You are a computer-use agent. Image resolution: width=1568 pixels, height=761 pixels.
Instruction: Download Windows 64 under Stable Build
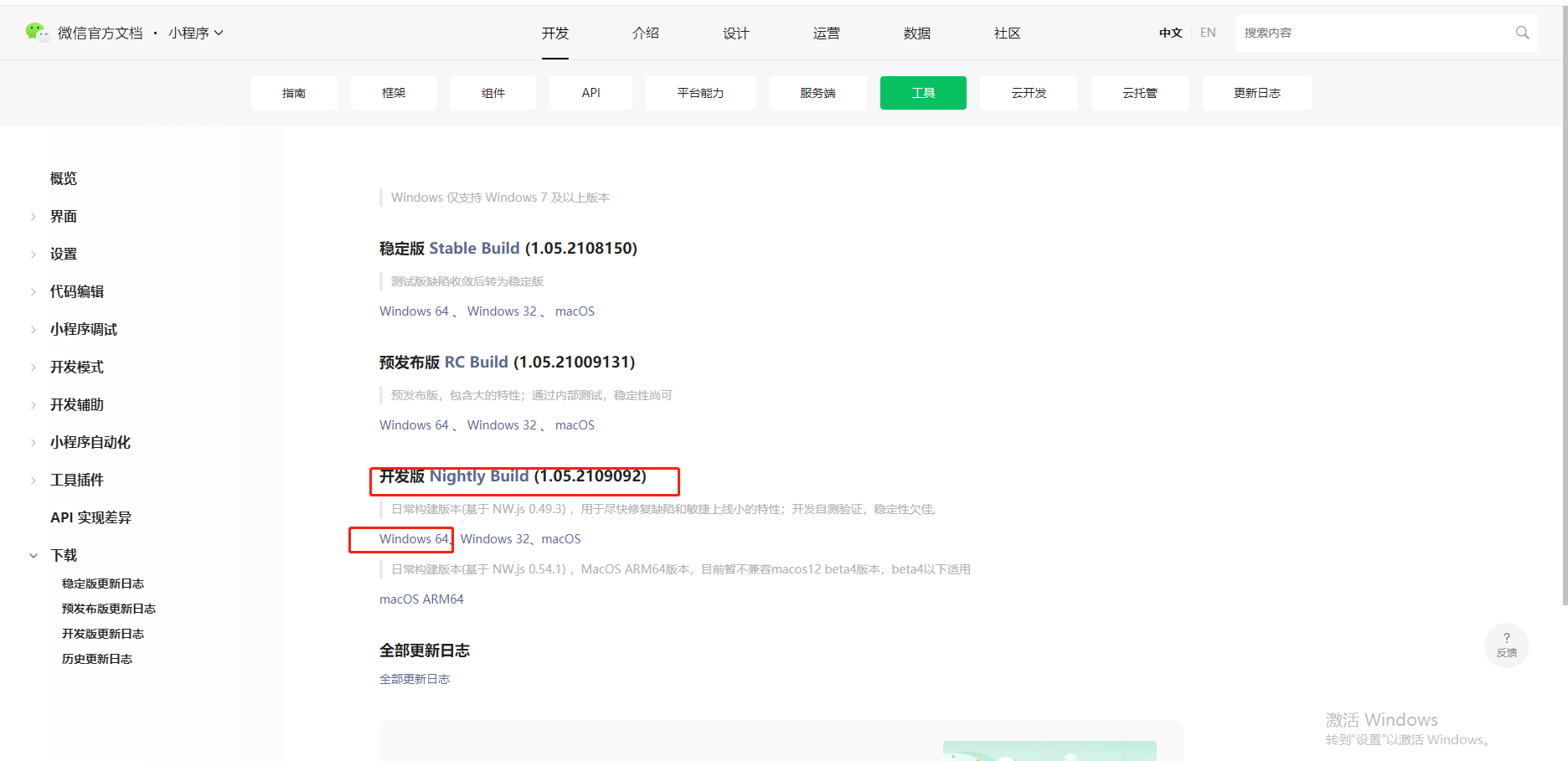[414, 311]
